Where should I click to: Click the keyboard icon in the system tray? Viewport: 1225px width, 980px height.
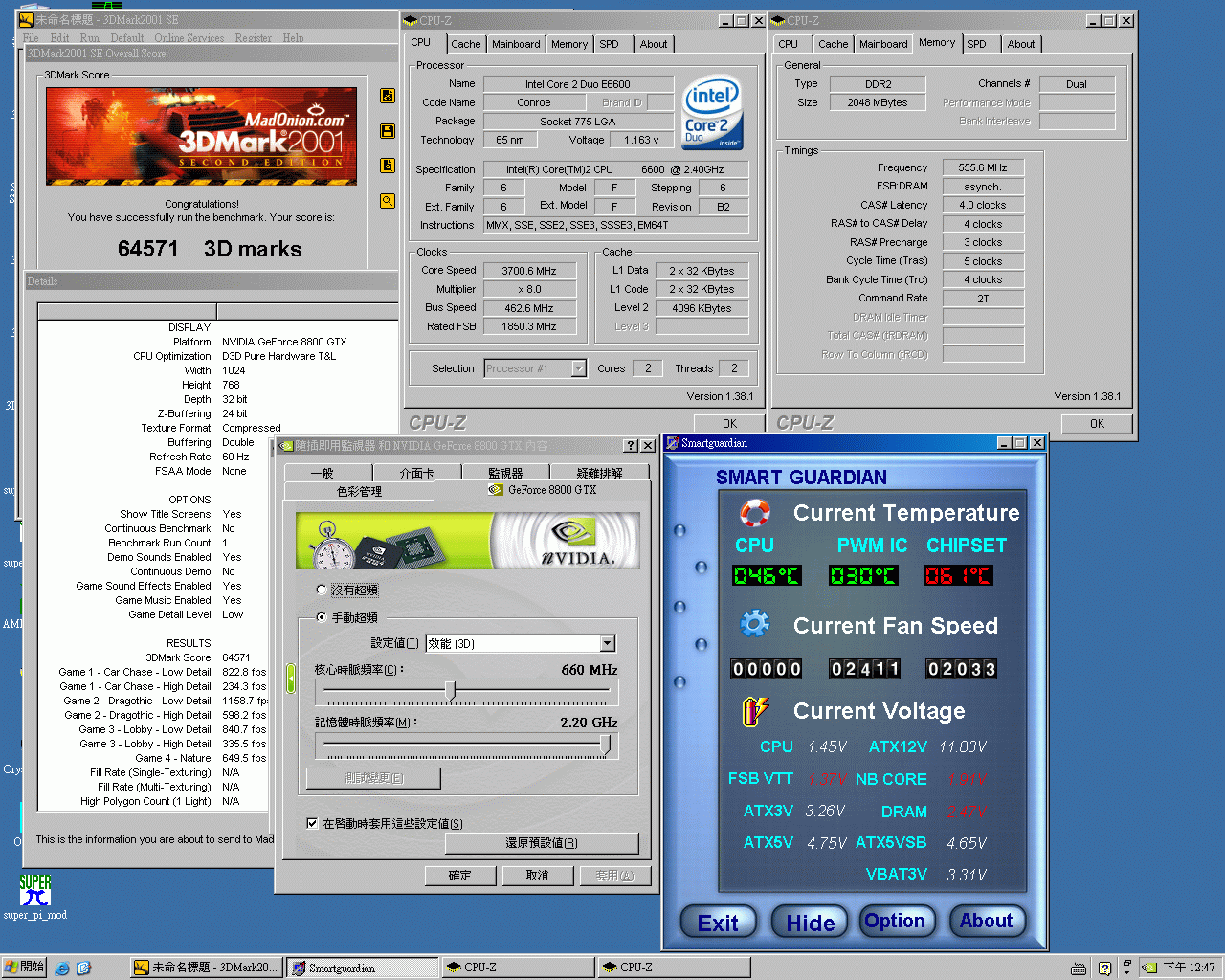point(1079,969)
